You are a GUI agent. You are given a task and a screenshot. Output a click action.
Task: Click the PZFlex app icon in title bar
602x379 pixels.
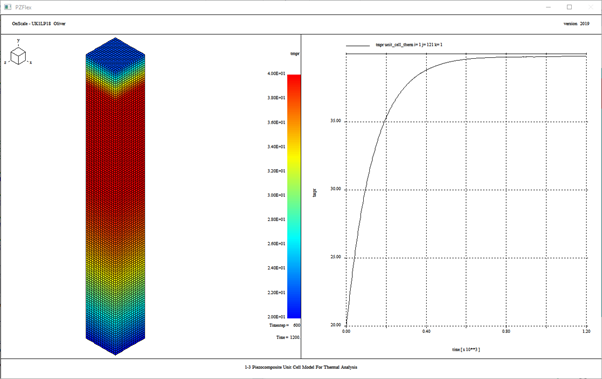click(x=7, y=7)
